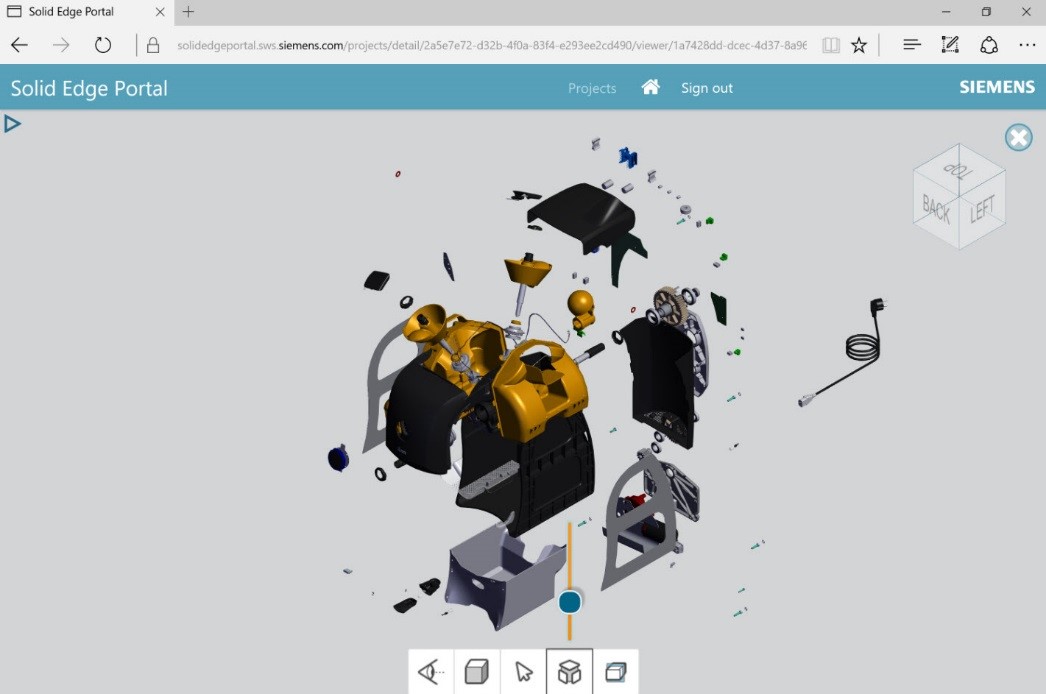This screenshot has width=1046, height=694.
Task: Click the Home icon in the navigation bar
Action: coord(651,87)
